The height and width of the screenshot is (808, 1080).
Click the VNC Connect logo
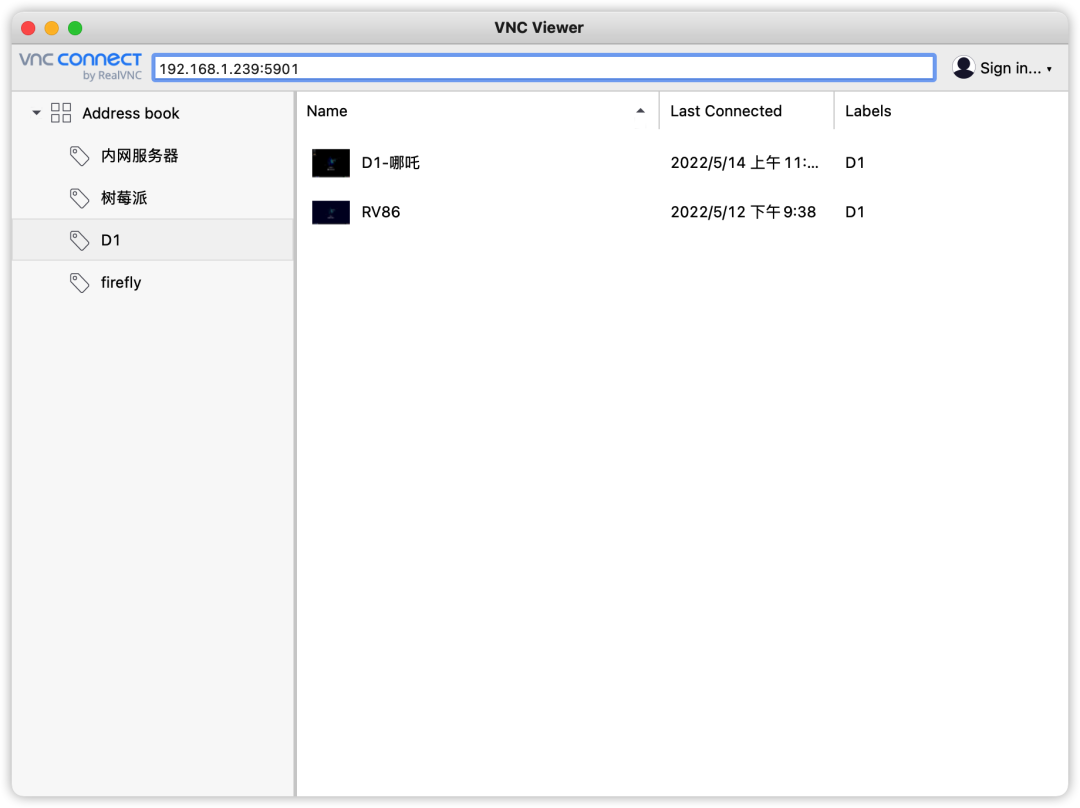80,66
